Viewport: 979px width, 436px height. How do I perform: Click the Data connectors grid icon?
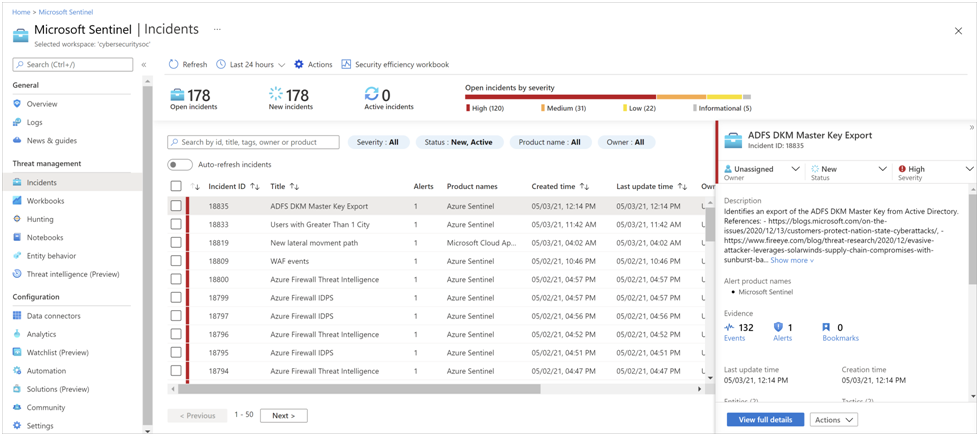17,316
